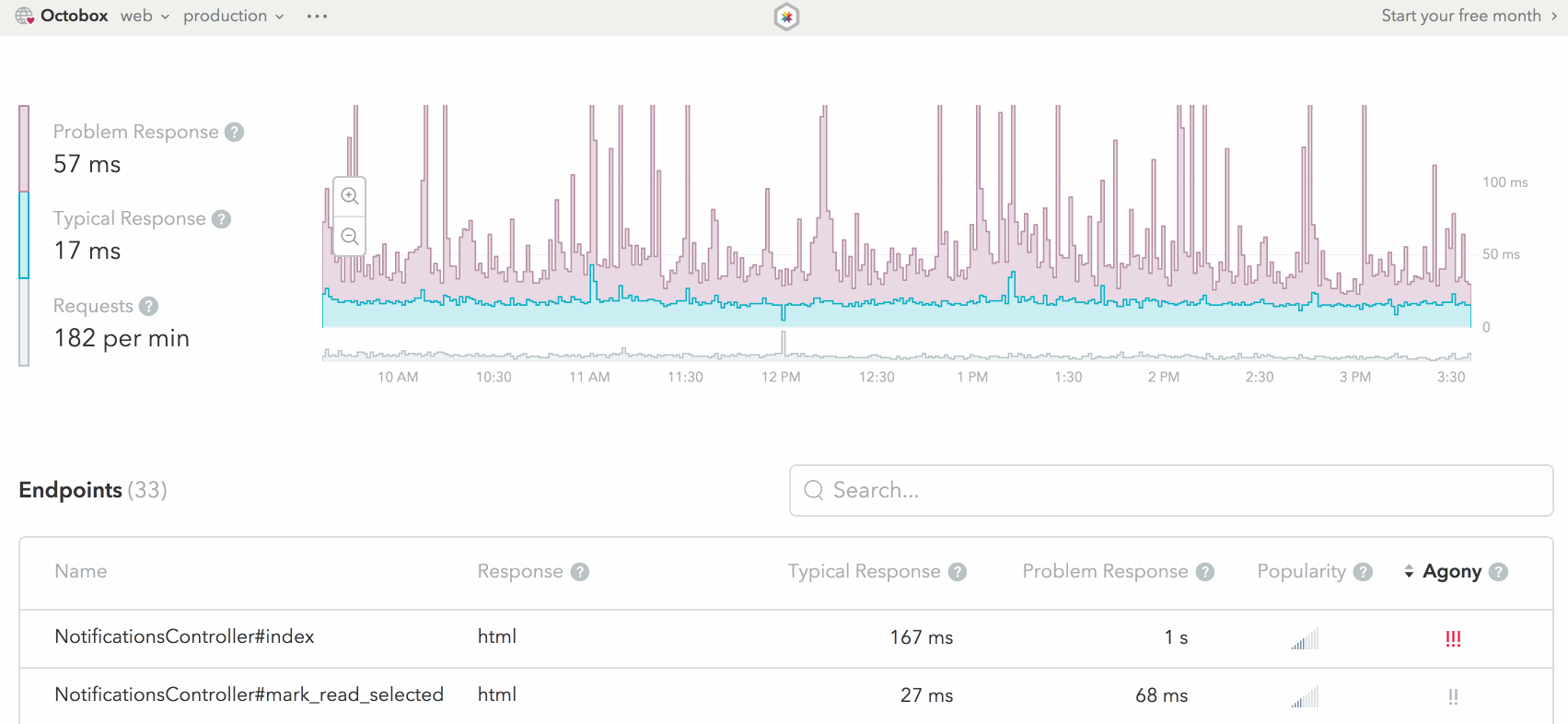Click grey agony marks for mark_read_selected
1568x724 pixels.
pyautogui.click(x=1453, y=696)
